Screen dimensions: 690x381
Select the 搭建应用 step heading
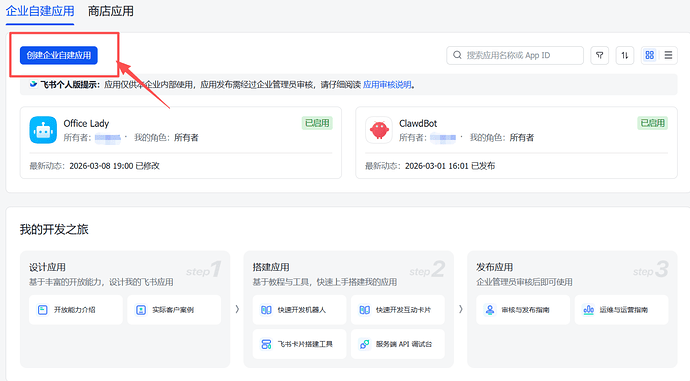click(271, 267)
